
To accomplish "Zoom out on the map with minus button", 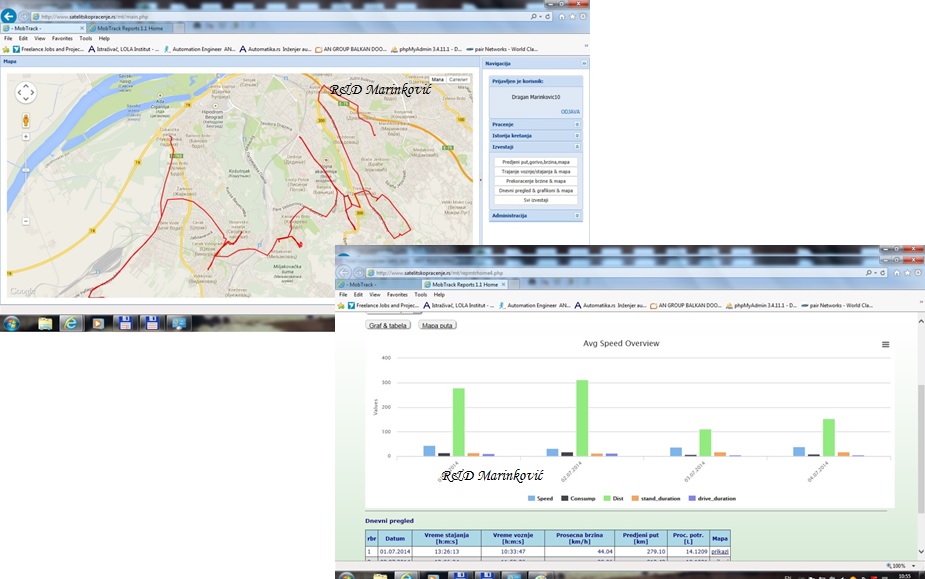I will tap(25, 221).
